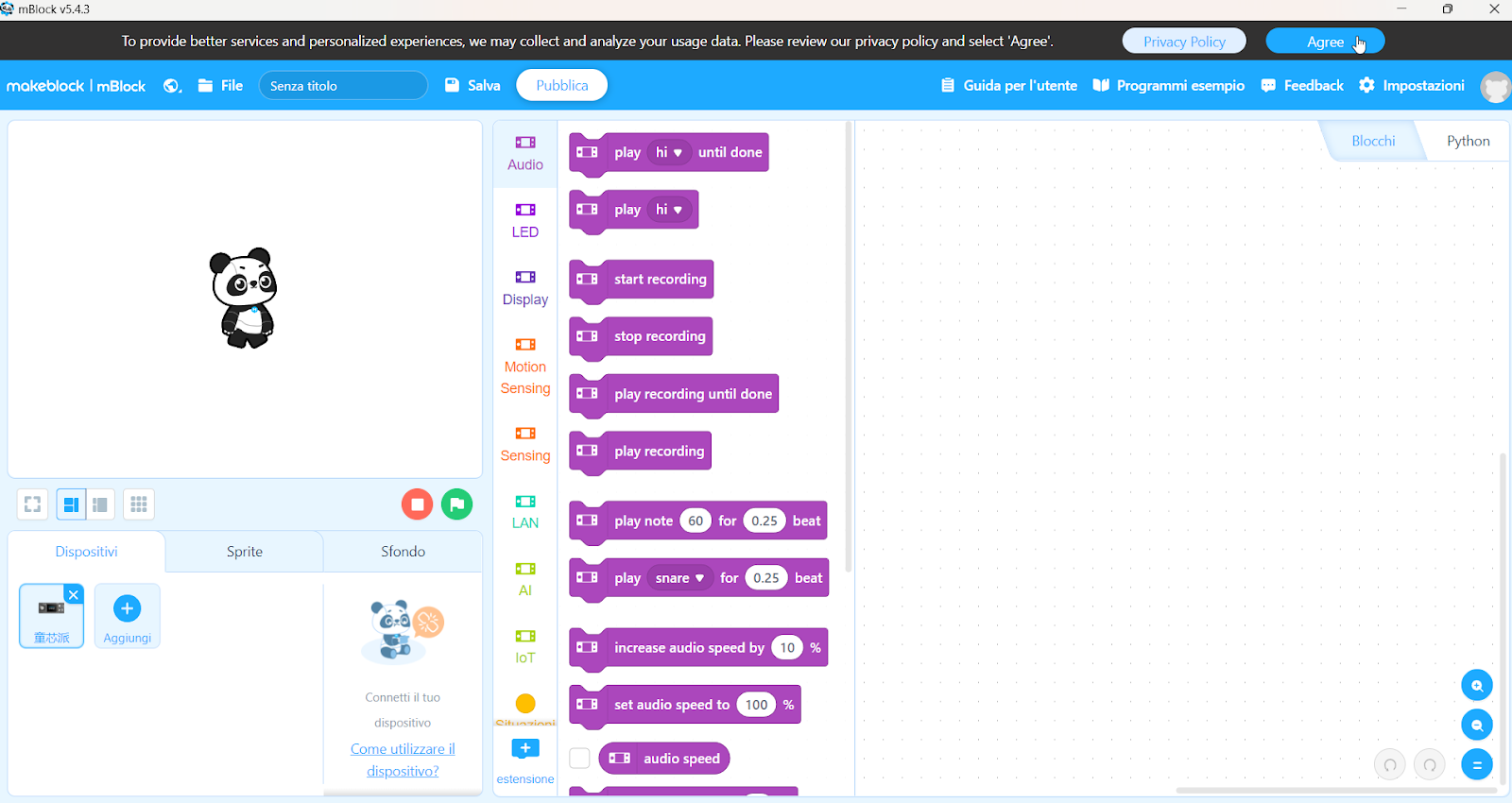Run program with green flag

pyautogui.click(x=457, y=504)
